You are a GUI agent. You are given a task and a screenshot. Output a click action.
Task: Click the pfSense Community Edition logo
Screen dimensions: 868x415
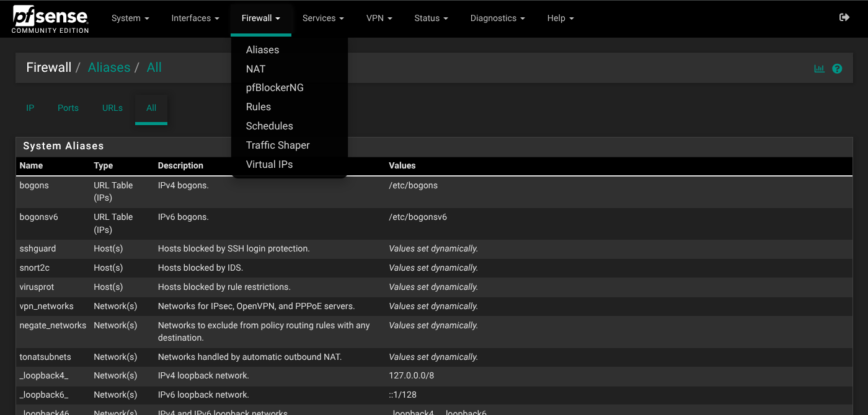pos(50,19)
